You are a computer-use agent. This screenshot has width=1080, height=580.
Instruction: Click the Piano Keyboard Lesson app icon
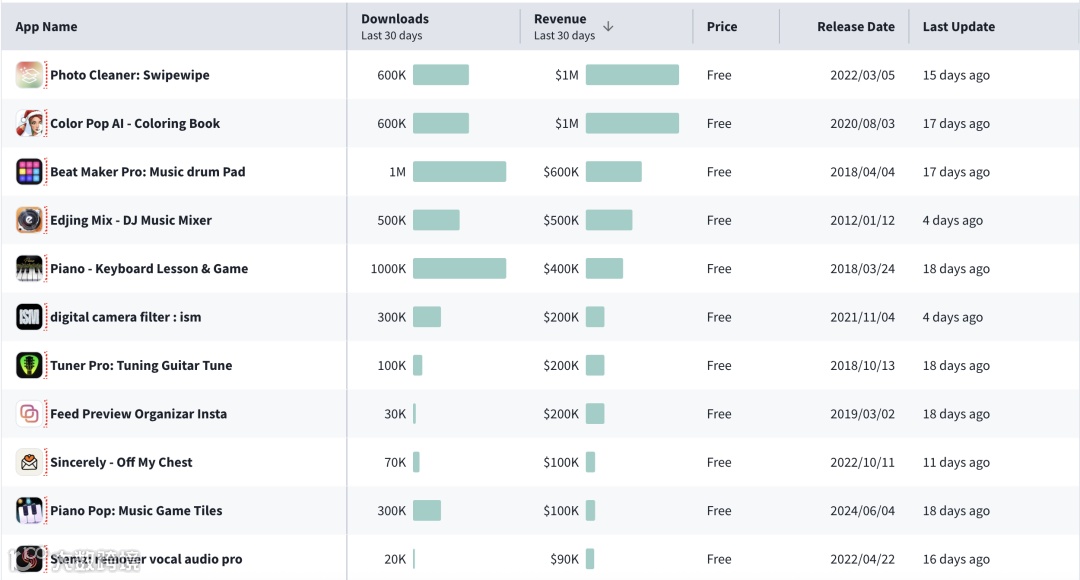(x=30, y=269)
